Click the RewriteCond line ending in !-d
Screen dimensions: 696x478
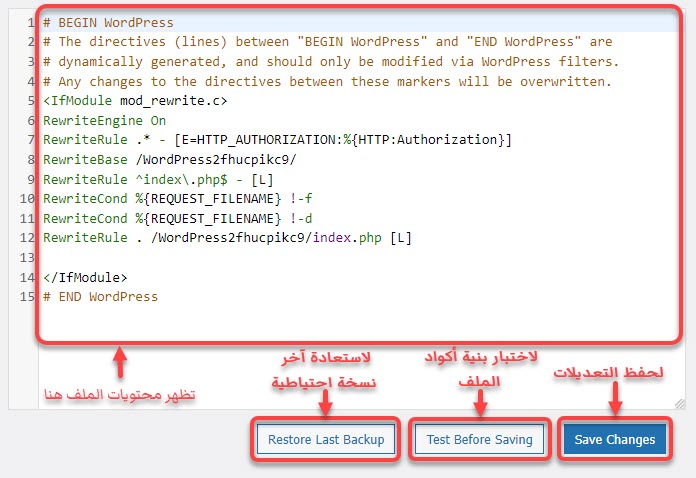178,218
